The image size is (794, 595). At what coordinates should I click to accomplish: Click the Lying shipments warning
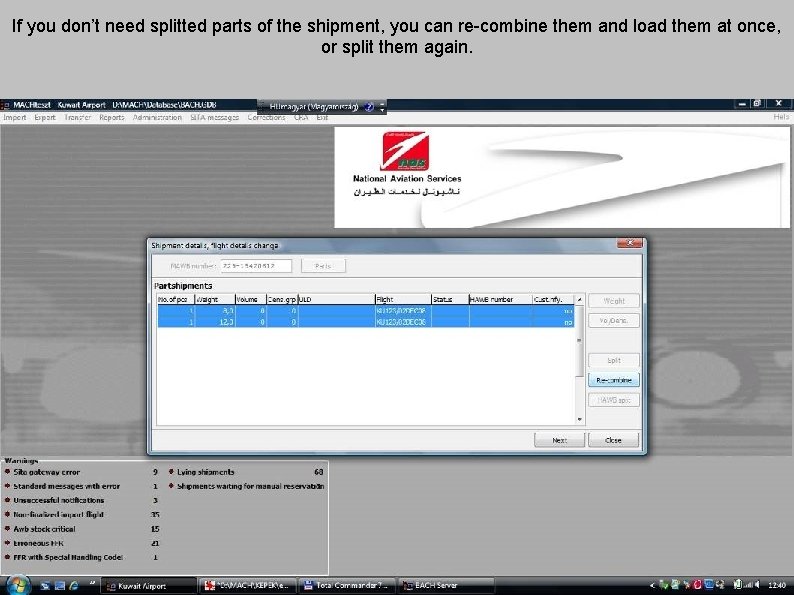pyautogui.click(x=205, y=472)
